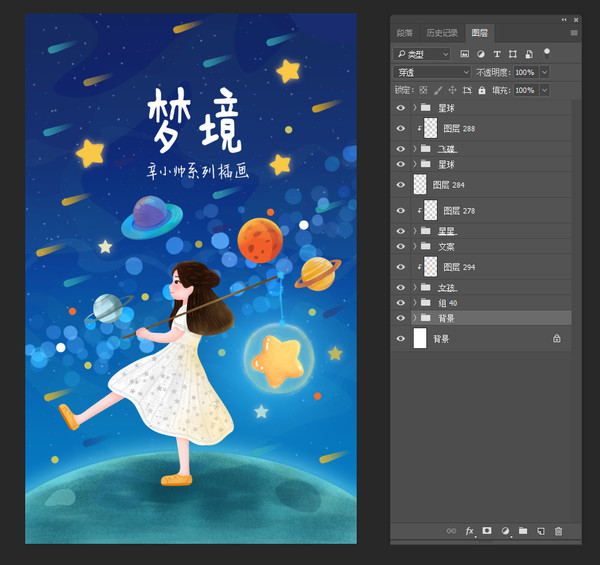Screen dimensions: 600x565
Task: Click lock position move icon
Action: (x=452, y=90)
